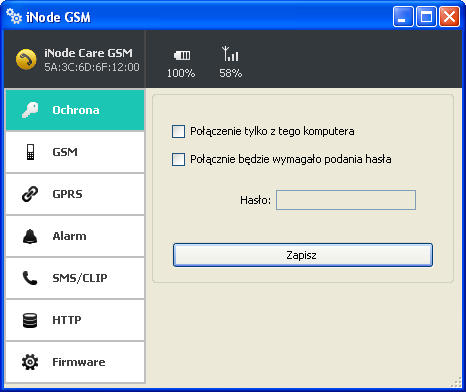
Task: Toggle 'Połącznie będzie wymagało podania hasła' checkbox
Action: 178,159
